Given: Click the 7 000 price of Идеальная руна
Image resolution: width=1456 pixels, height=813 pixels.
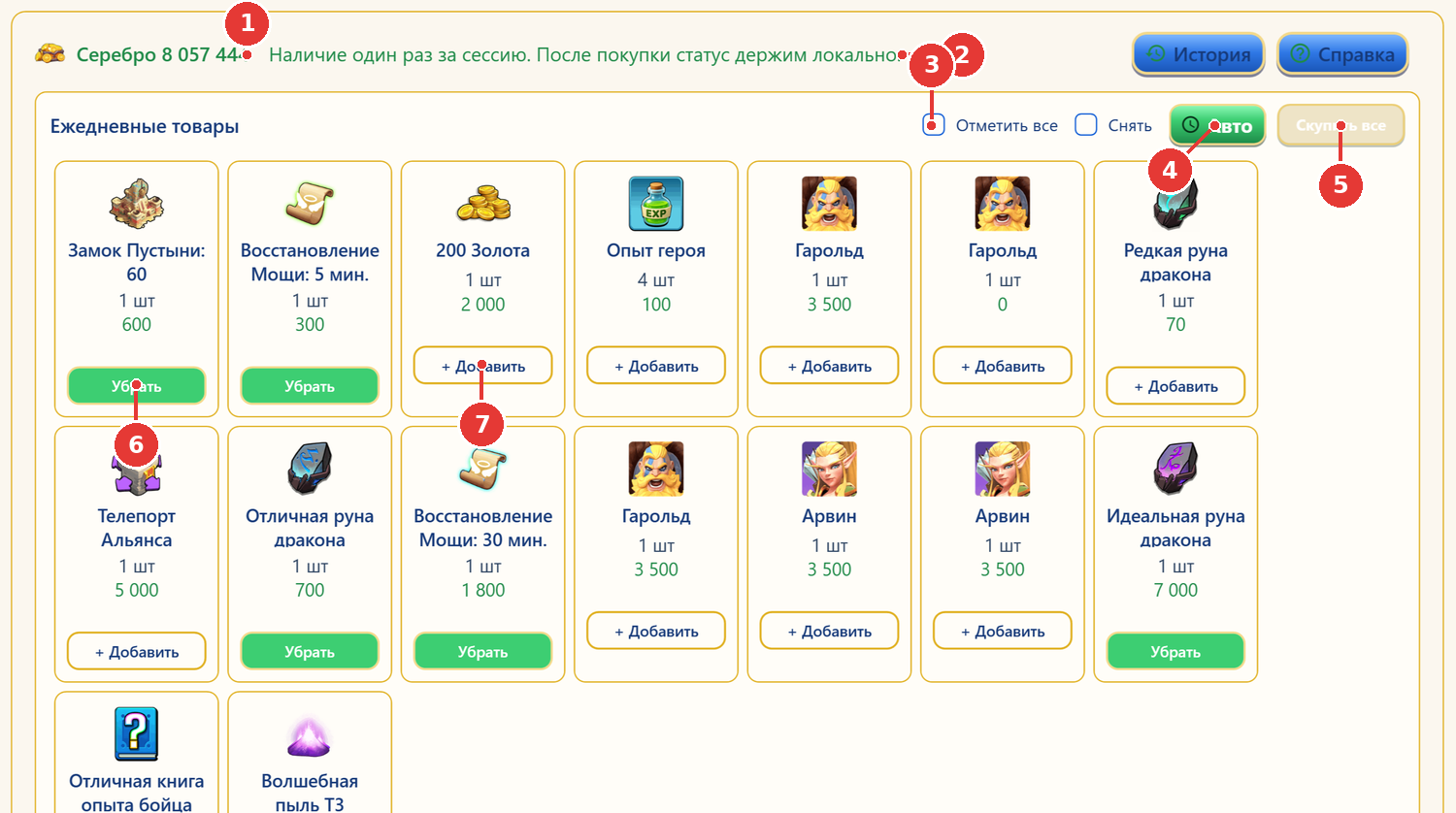Looking at the screenshot, I should pyautogui.click(x=1175, y=590).
